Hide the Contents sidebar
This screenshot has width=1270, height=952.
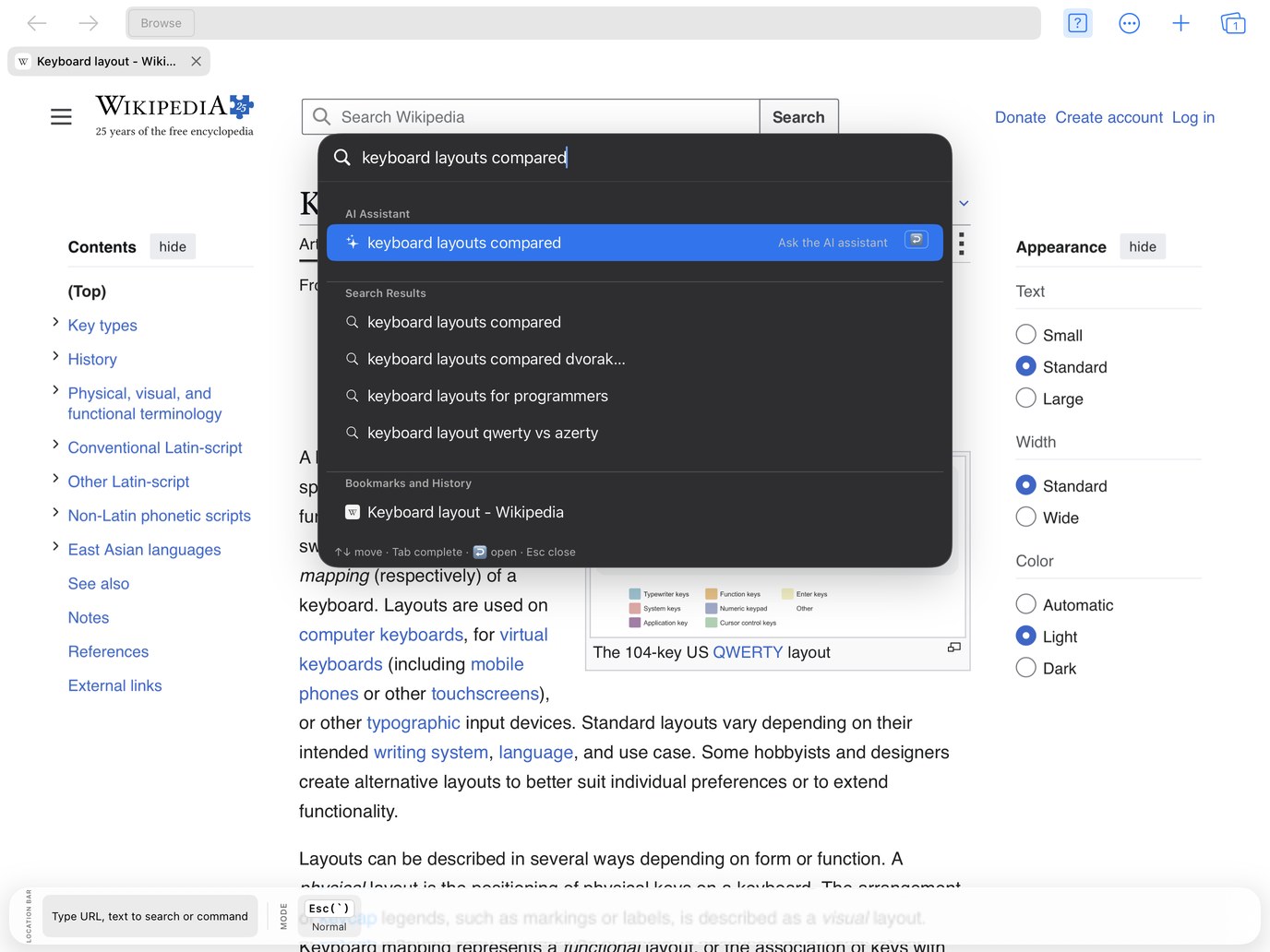173,246
